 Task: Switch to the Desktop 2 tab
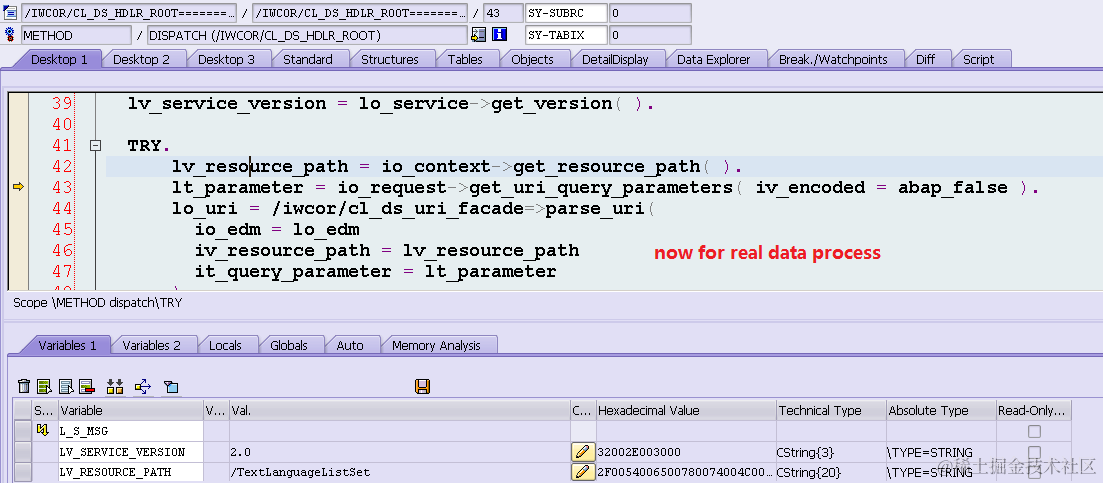141,60
